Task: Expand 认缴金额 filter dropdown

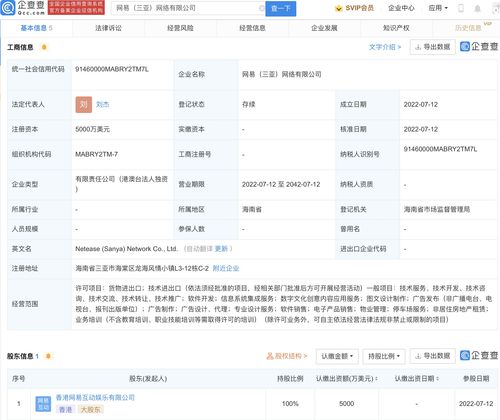Action: point(337,356)
